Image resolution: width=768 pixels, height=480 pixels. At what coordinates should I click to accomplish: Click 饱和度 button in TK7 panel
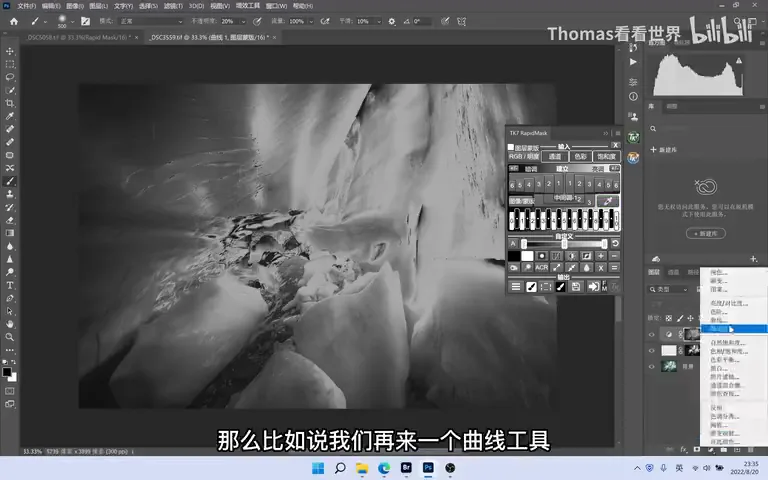[x=606, y=157]
